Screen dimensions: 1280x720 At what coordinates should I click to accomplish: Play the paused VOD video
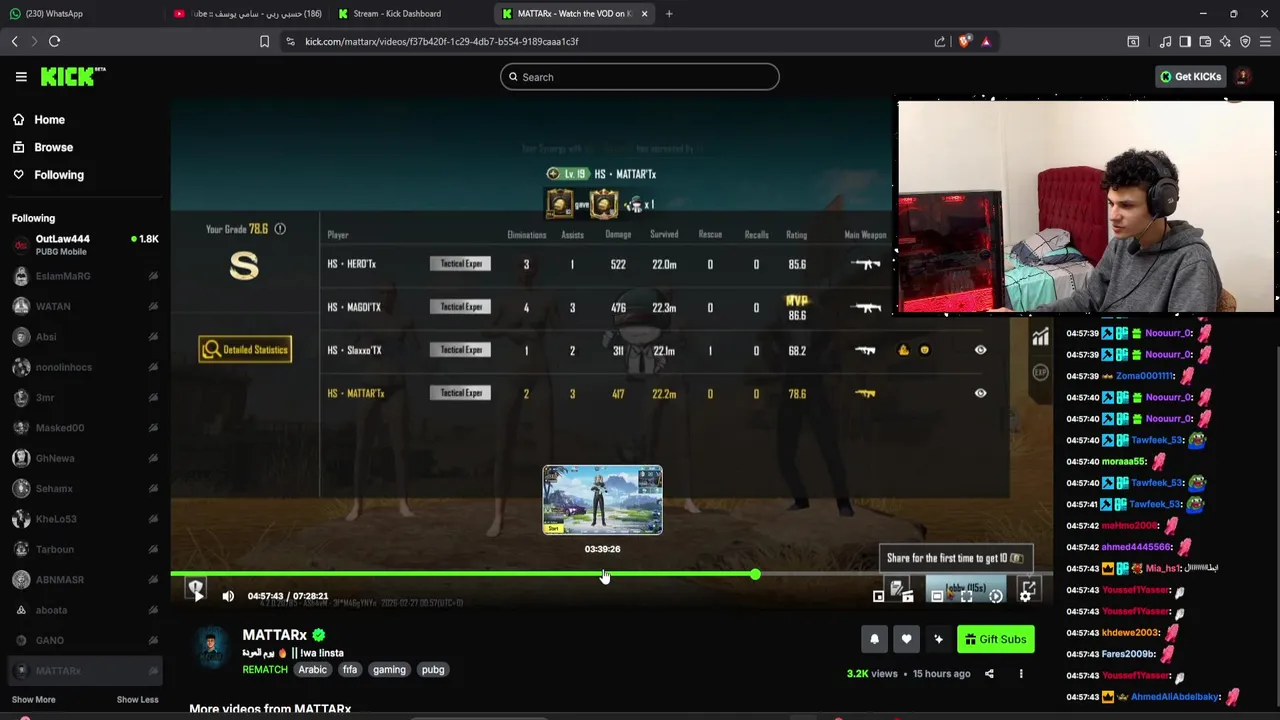pyautogui.click(x=197, y=595)
